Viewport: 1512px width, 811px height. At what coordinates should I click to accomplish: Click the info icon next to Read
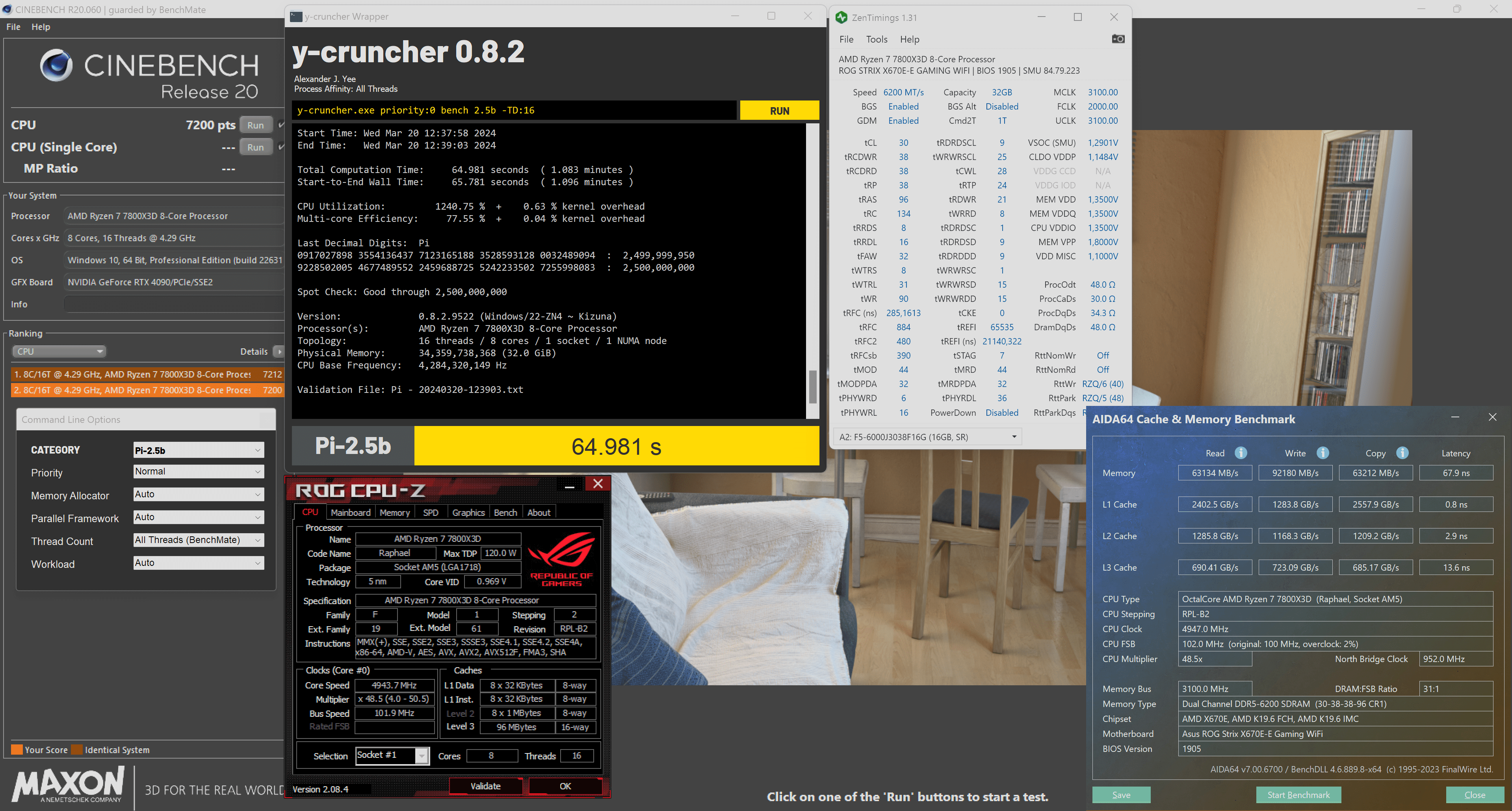click(1240, 453)
